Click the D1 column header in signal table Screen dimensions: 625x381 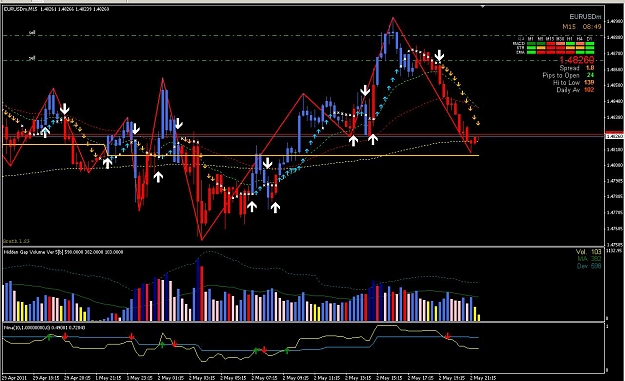[590, 39]
